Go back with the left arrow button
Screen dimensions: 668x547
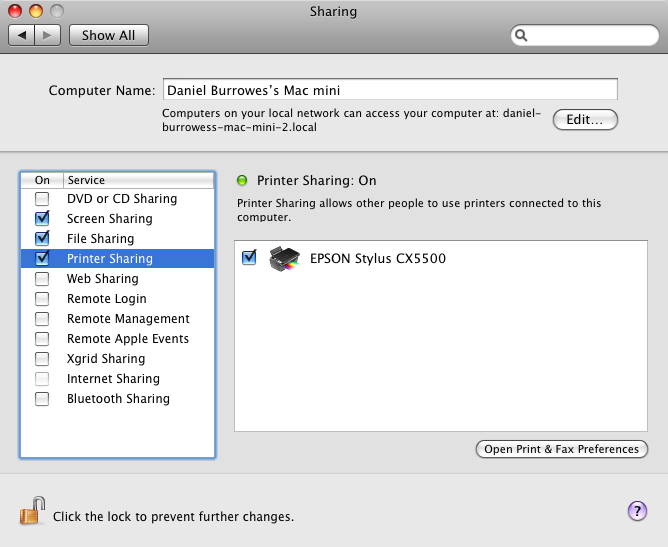(x=22, y=35)
